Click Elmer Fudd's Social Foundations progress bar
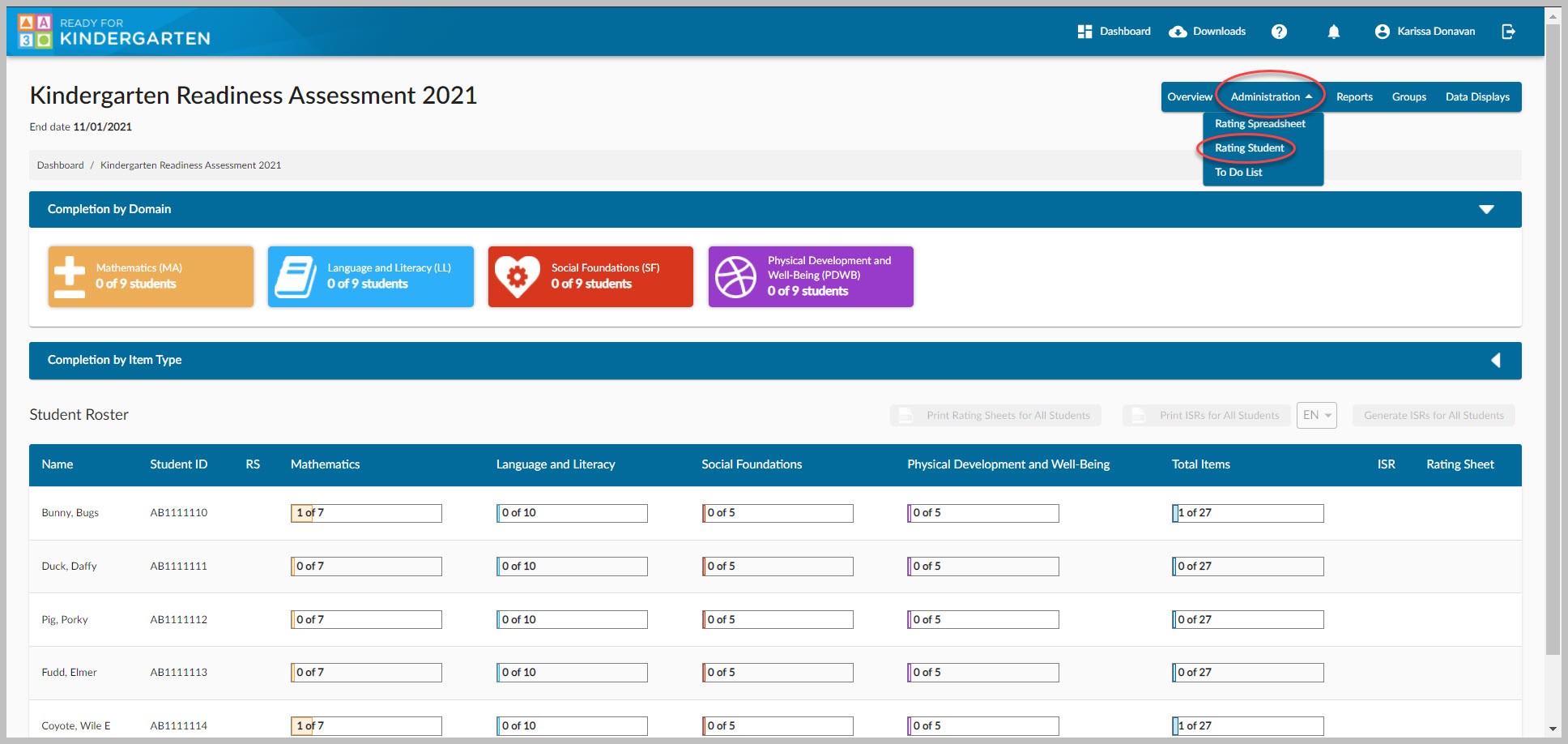The image size is (1568, 744). (778, 673)
